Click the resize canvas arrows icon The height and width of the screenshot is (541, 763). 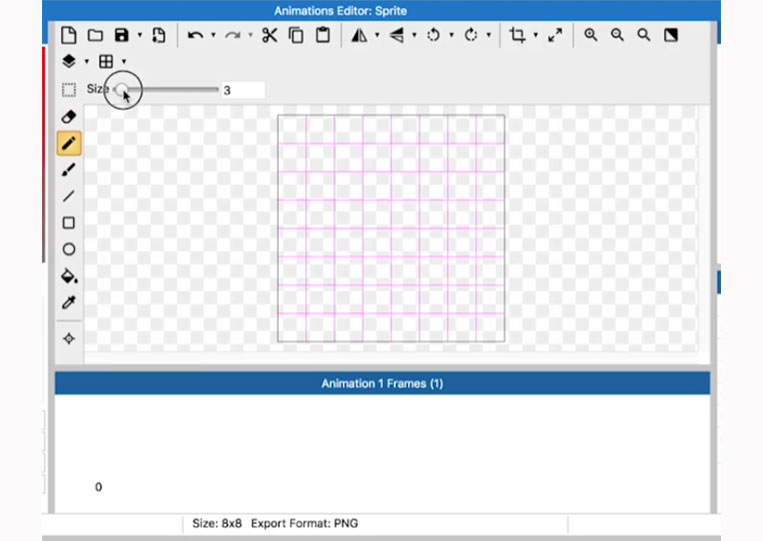tap(555, 35)
